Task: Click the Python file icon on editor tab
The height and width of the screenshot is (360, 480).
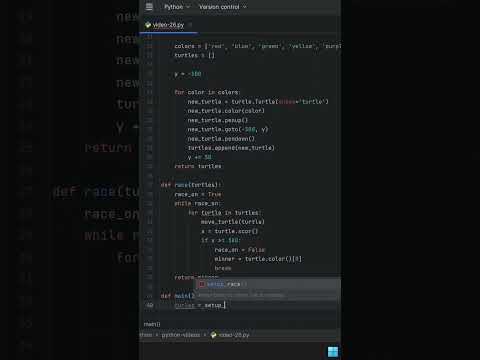Action: 148,25
